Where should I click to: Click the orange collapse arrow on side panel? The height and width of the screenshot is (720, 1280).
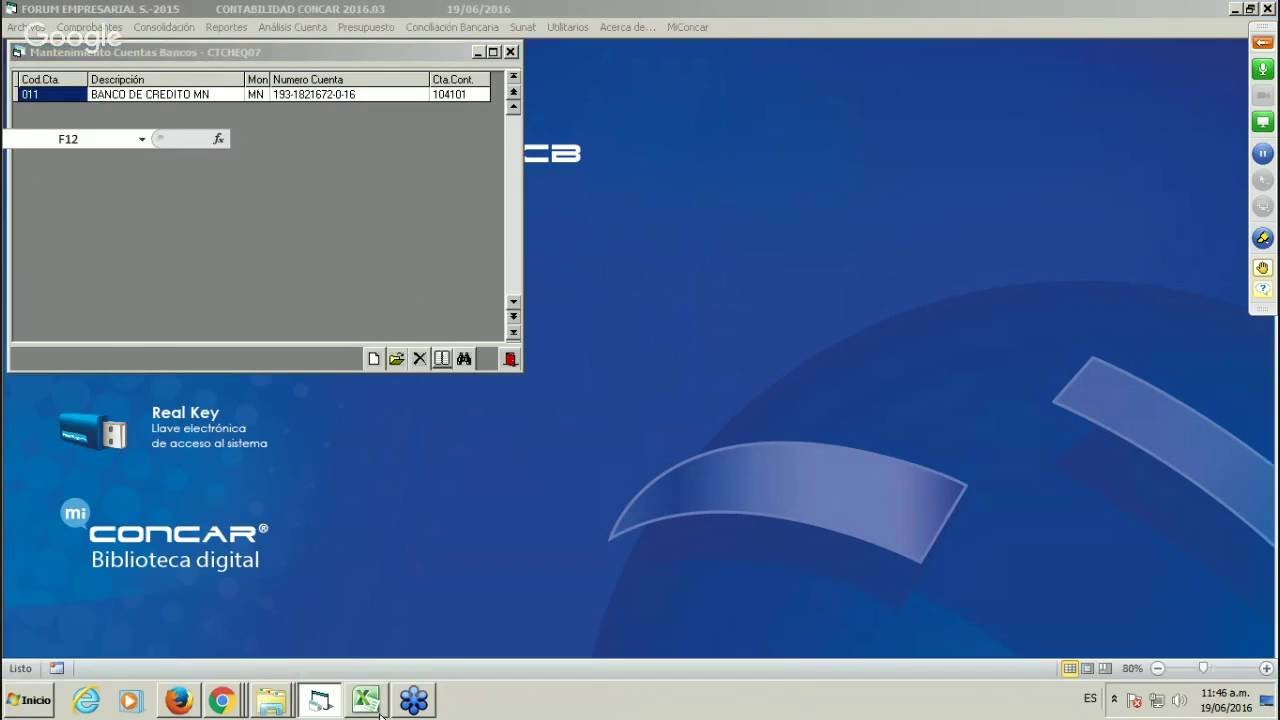(x=1263, y=42)
